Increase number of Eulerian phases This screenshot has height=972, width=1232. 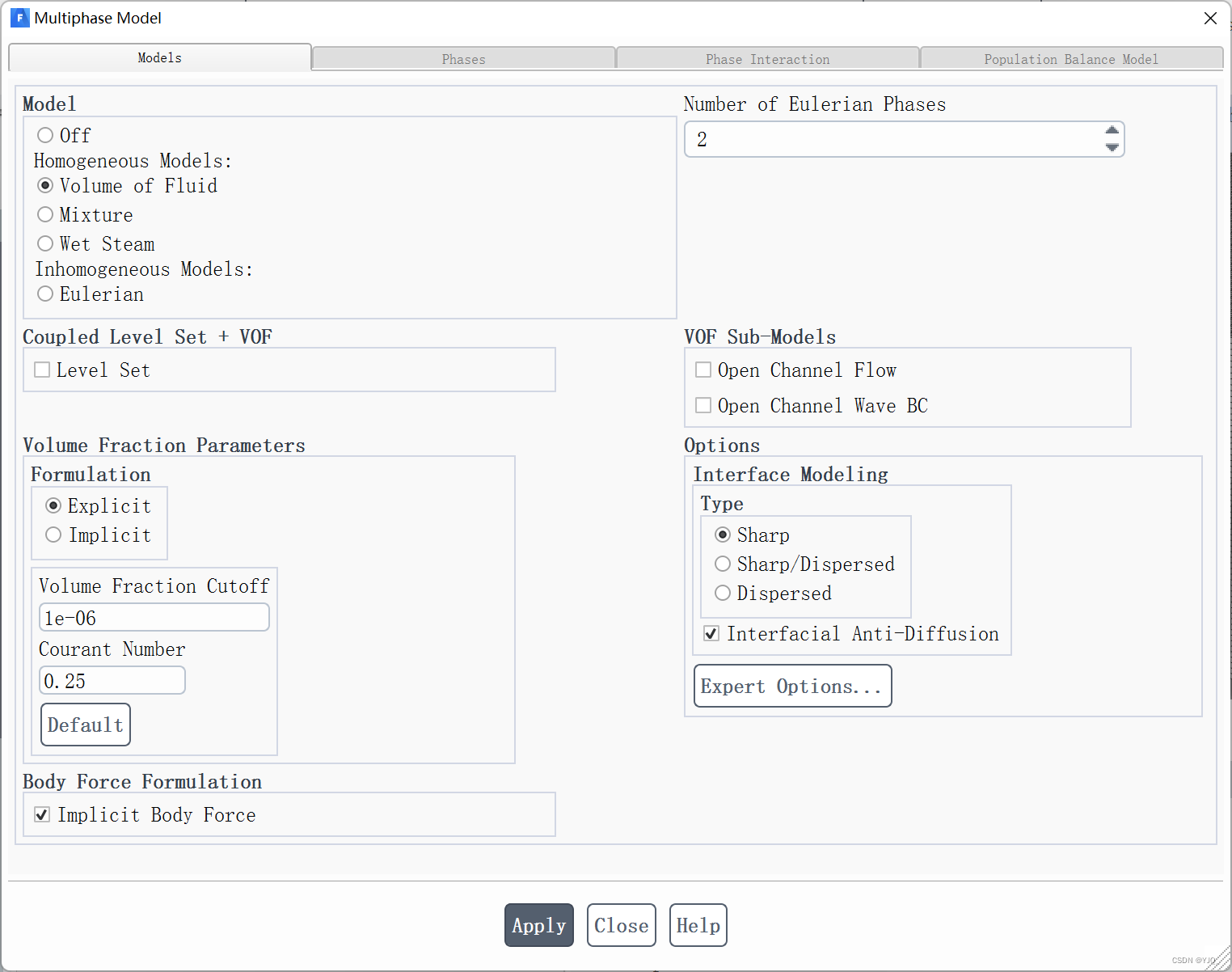[x=1112, y=131]
